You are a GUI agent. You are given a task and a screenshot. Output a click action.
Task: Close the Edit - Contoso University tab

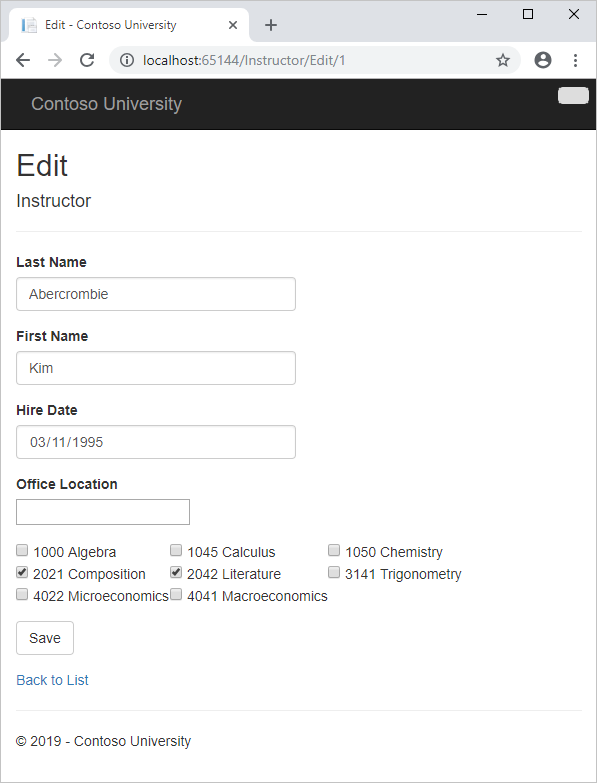(x=233, y=25)
